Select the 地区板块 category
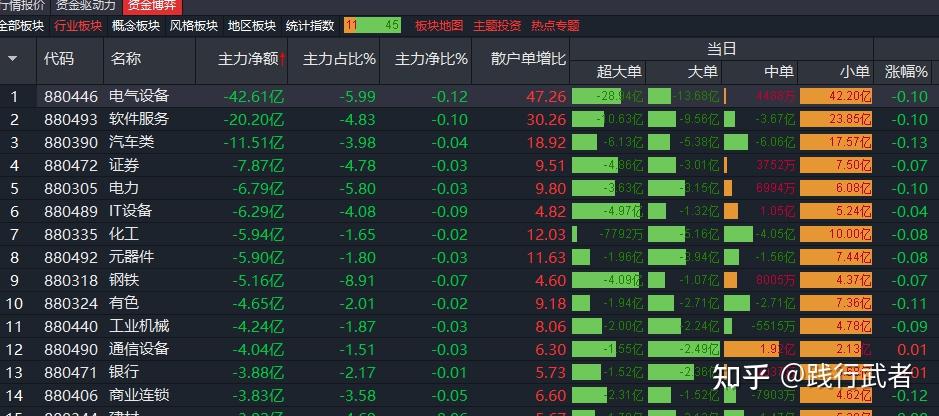The image size is (939, 416). pyautogui.click(x=252, y=26)
